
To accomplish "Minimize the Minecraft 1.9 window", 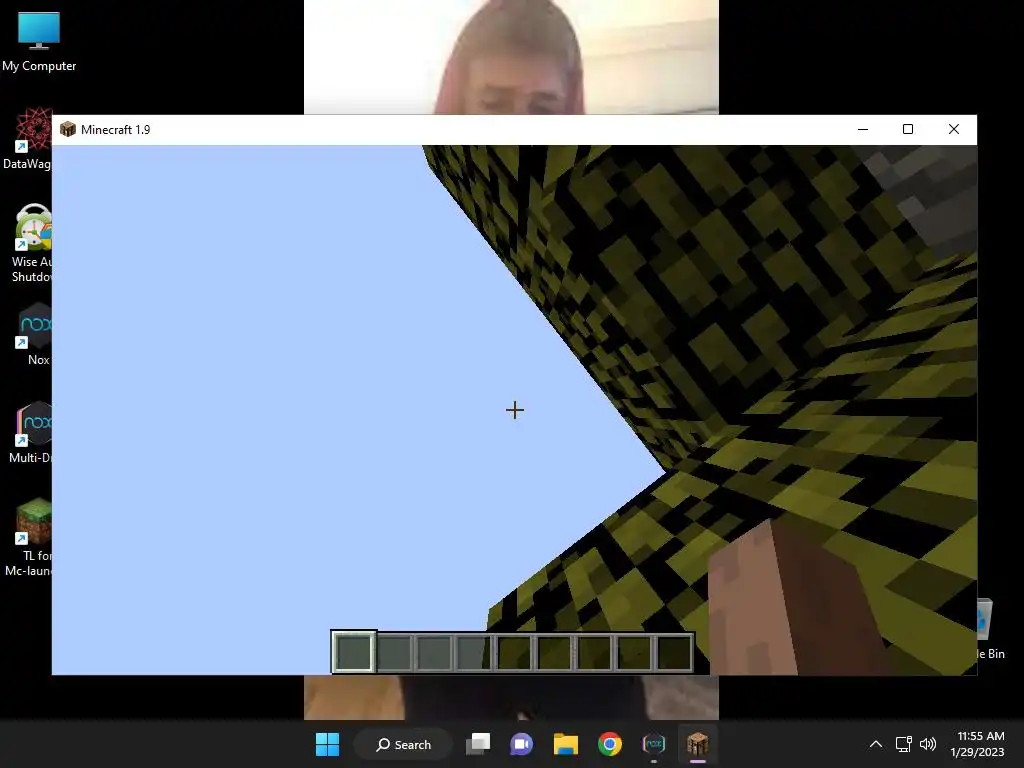I will click(863, 129).
